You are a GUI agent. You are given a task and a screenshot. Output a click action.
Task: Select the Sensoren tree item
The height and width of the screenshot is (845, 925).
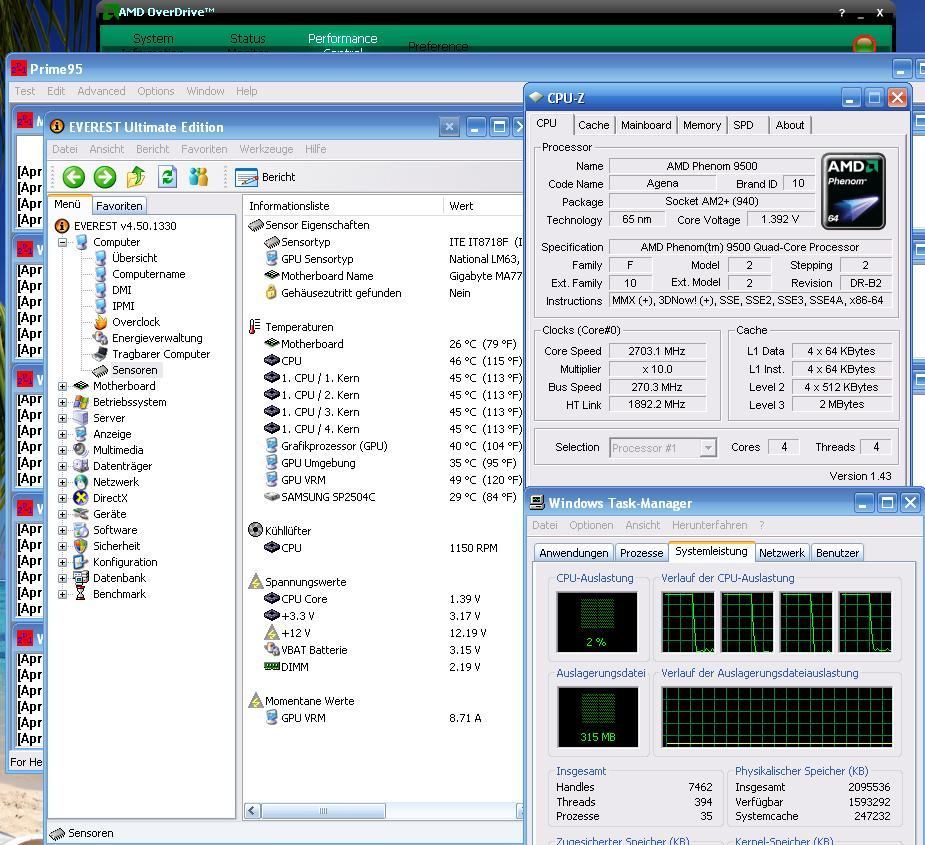click(x=135, y=370)
